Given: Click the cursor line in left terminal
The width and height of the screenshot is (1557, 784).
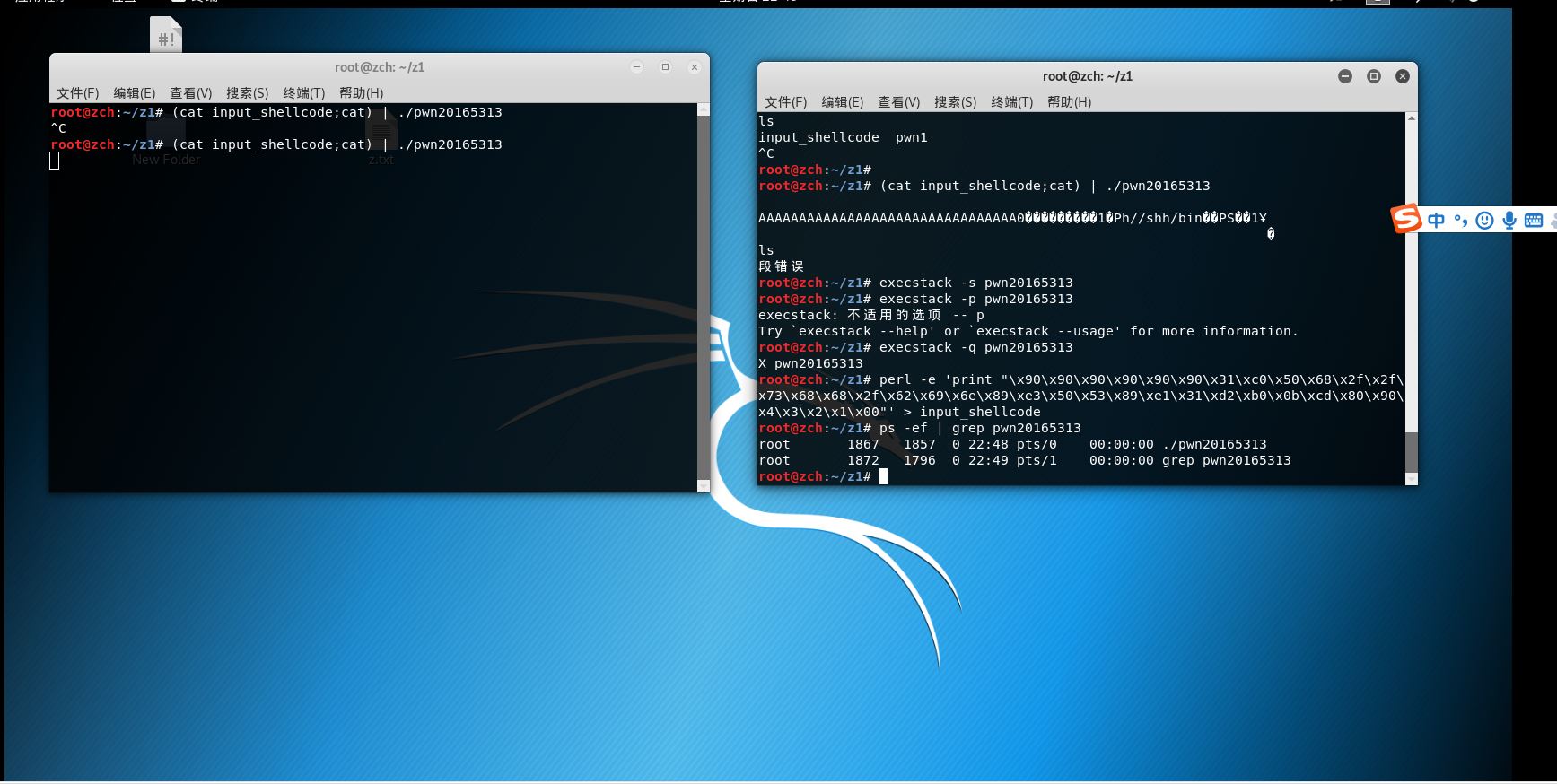Looking at the screenshot, I should (x=55, y=161).
